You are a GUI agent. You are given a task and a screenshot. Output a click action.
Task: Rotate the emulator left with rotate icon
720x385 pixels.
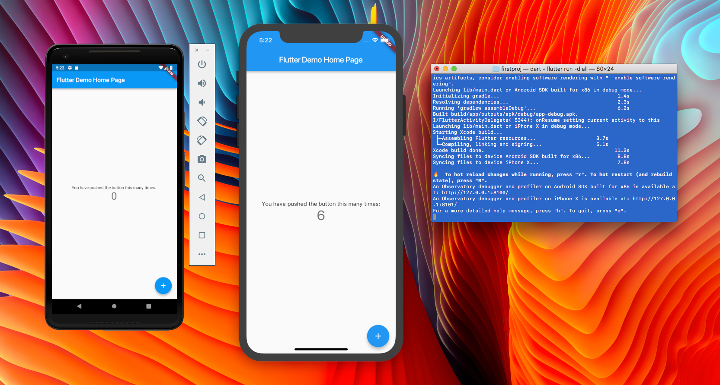202,121
